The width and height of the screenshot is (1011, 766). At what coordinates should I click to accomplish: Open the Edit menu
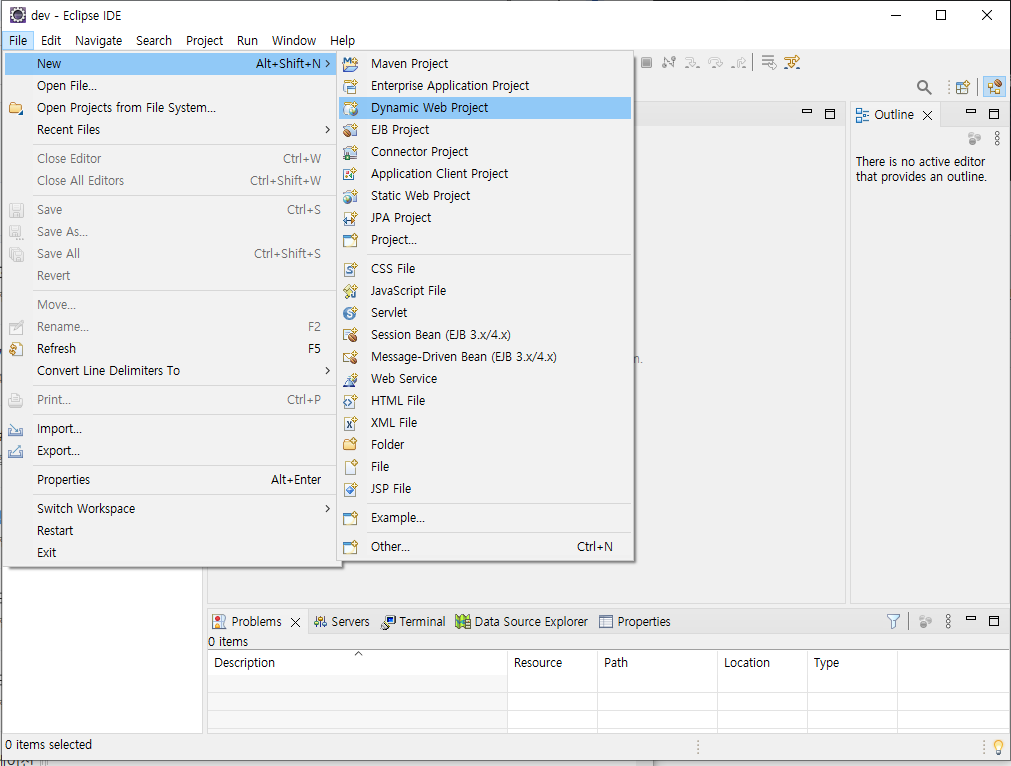click(x=51, y=41)
